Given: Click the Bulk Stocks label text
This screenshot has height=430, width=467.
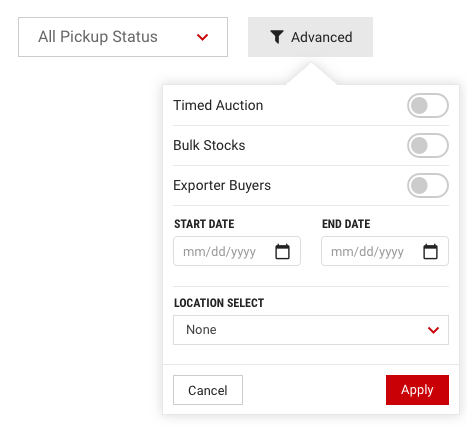Looking at the screenshot, I should click(209, 145).
